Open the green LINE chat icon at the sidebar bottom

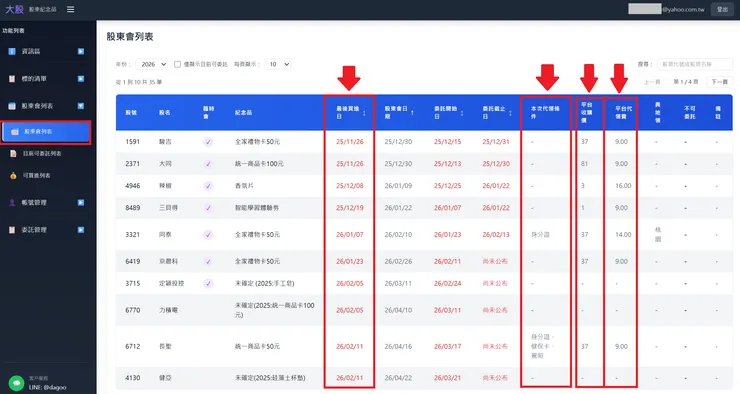coord(17,383)
